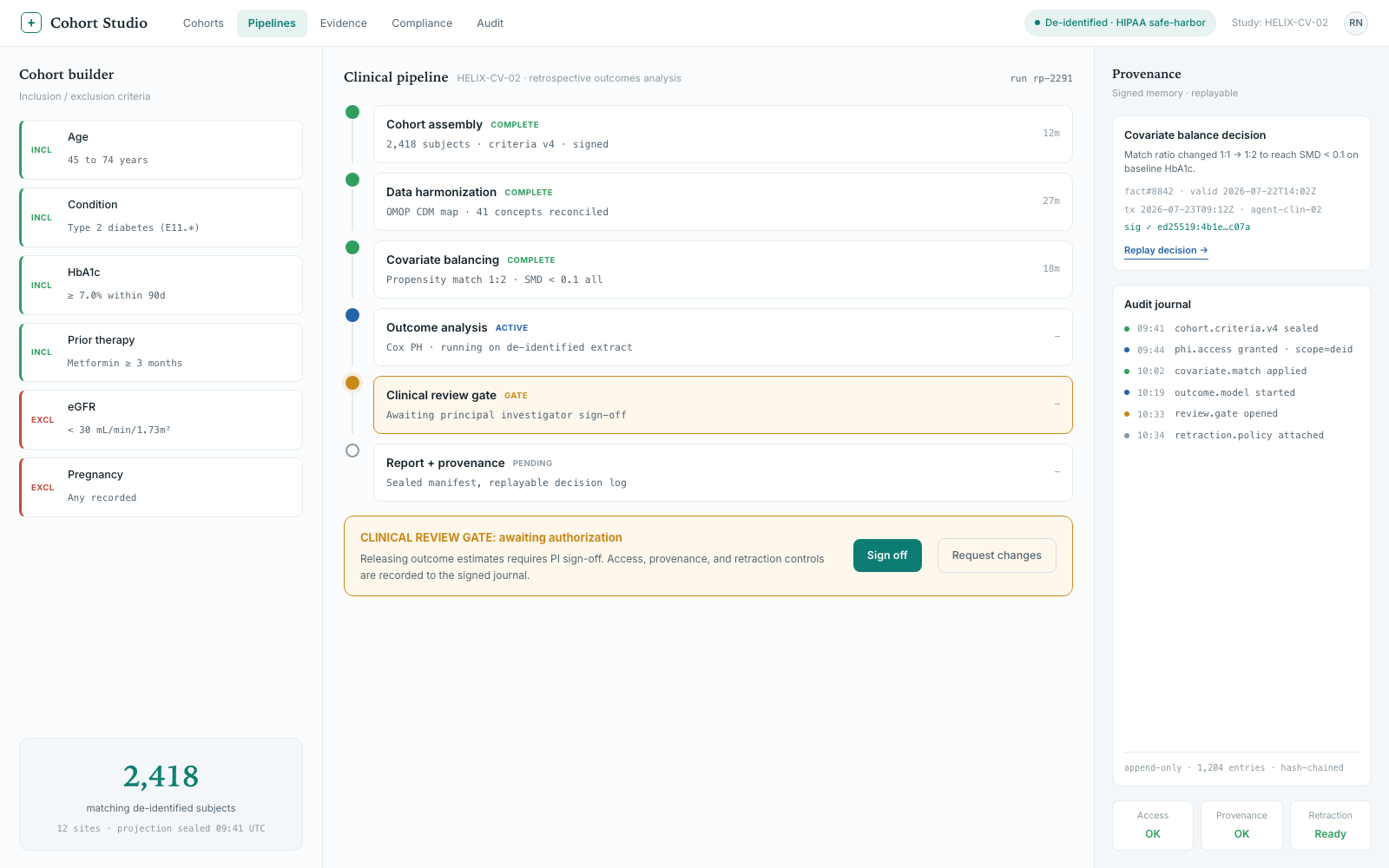Select journal entry review.gate opened
1389x868 pixels.
click(1241, 414)
